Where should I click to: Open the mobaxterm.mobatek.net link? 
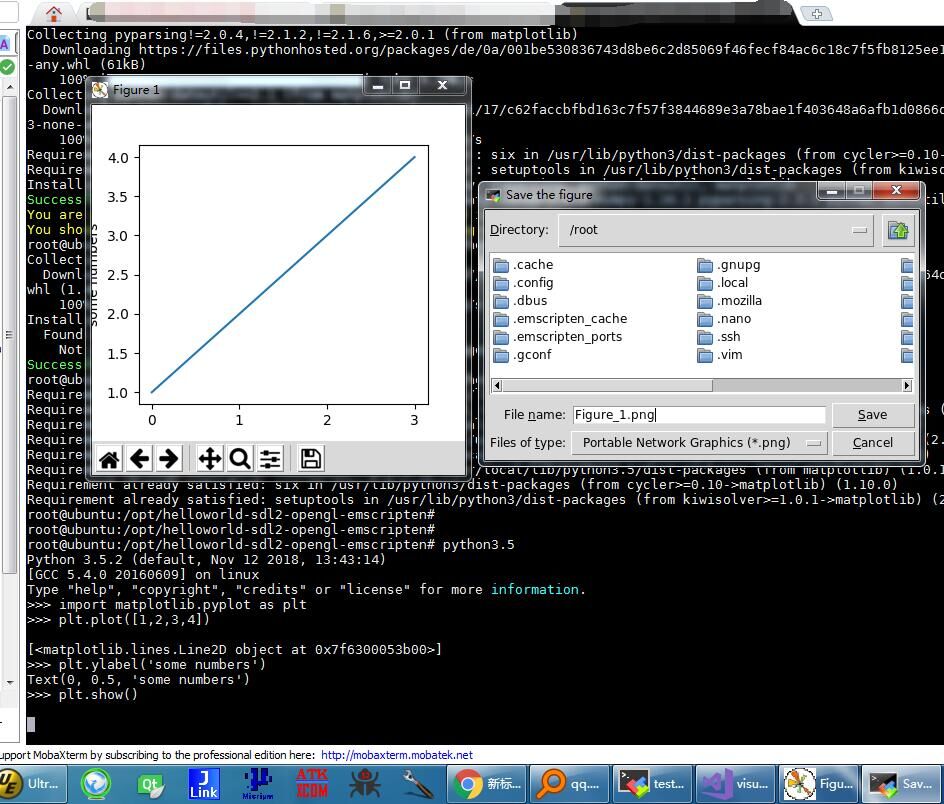[397, 755]
